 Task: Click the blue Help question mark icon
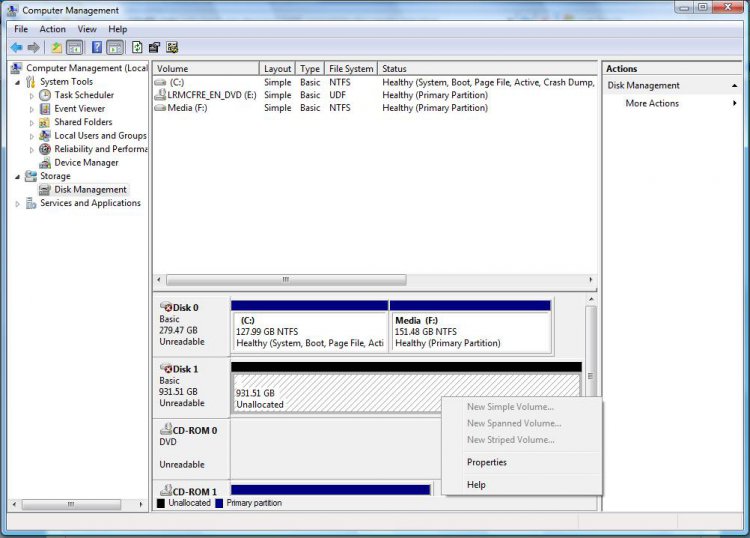97,47
